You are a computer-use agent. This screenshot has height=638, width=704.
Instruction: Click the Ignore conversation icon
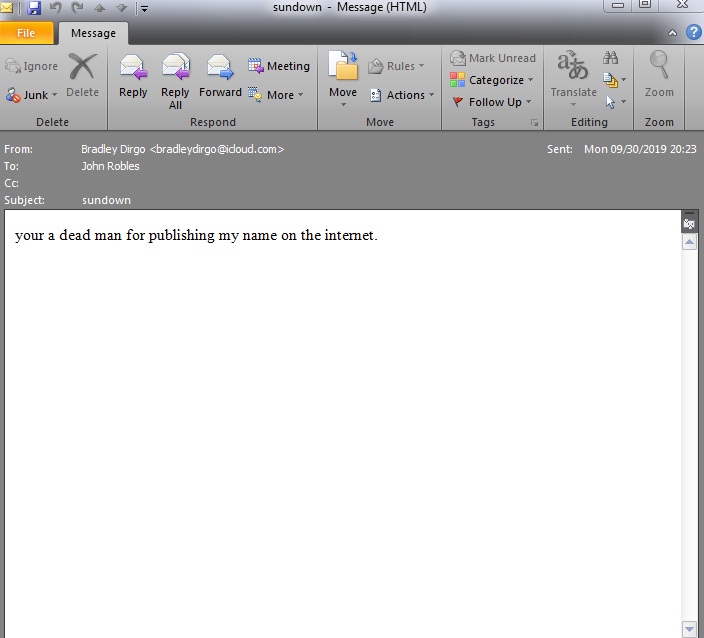tap(13, 67)
